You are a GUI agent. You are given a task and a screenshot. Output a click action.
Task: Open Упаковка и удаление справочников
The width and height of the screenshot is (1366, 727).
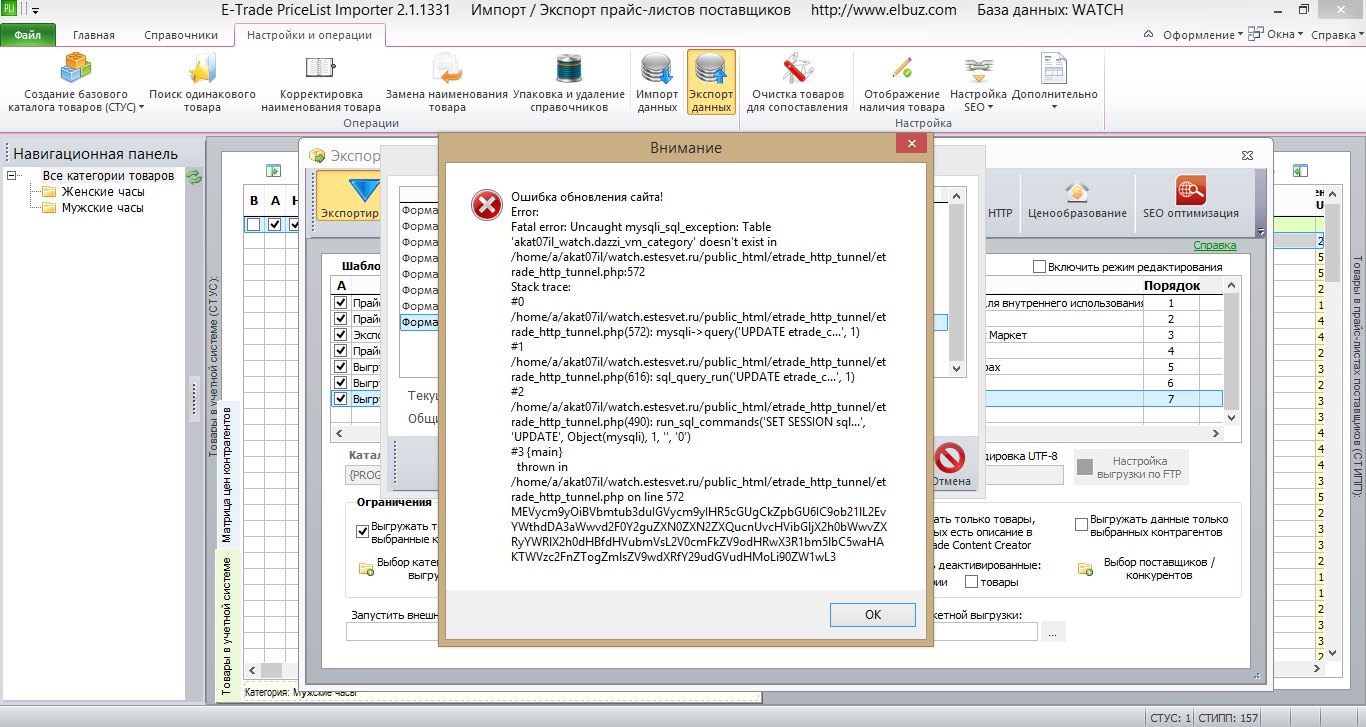click(x=569, y=82)
